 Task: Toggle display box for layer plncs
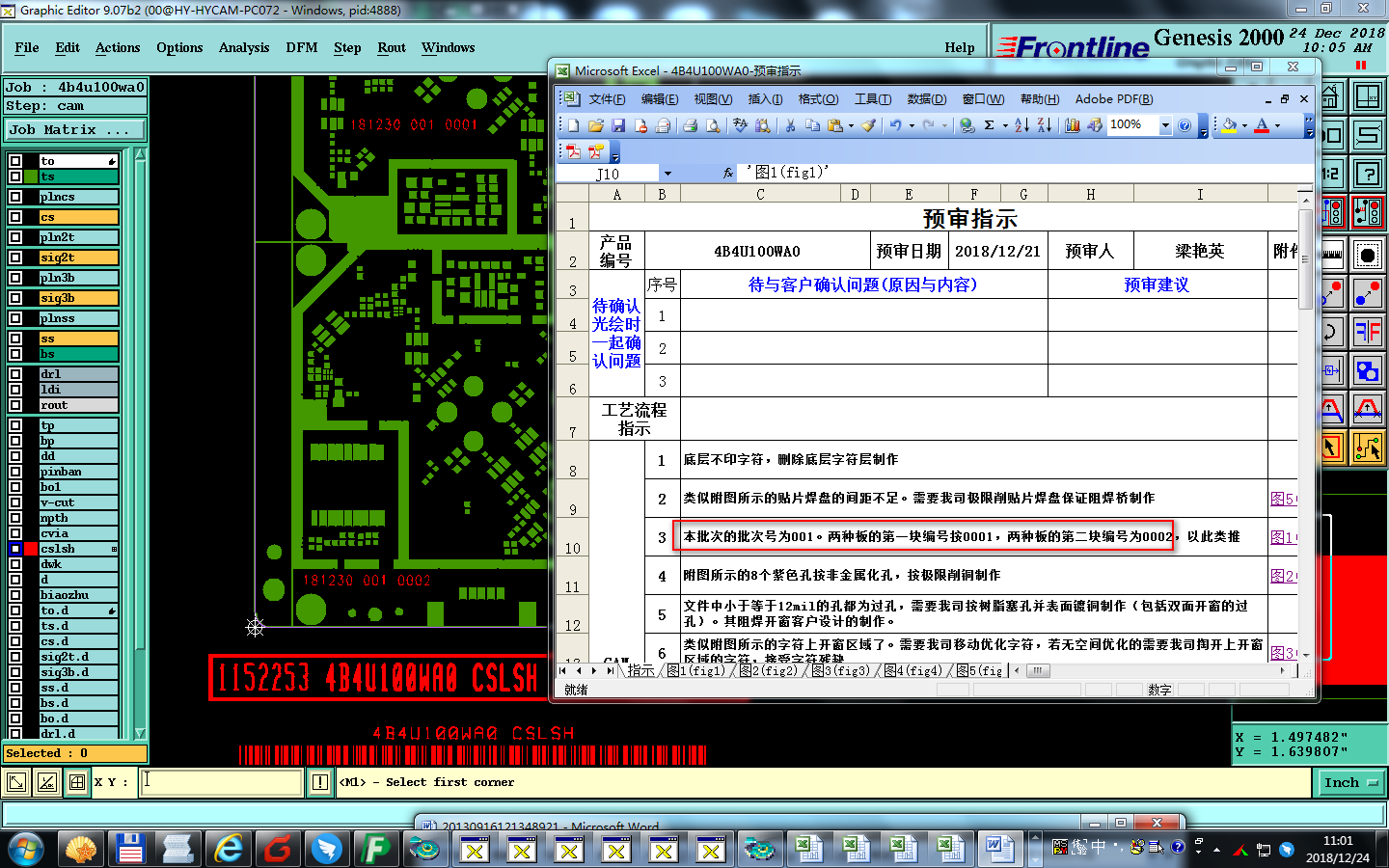click(x=15, y=197)
